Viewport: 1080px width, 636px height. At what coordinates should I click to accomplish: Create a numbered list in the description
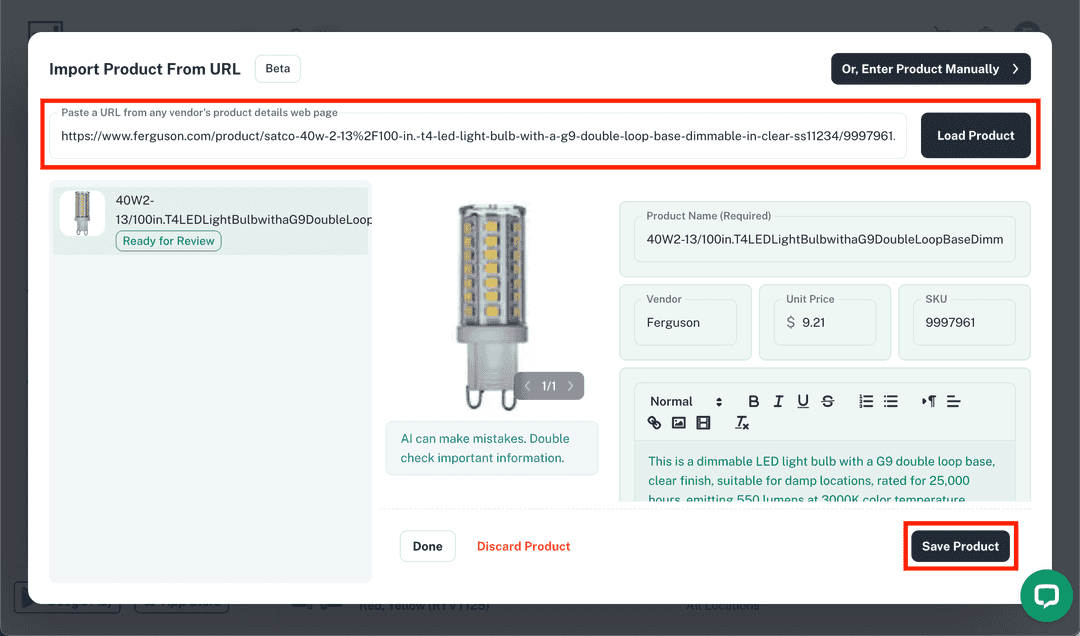click(866, 400)
